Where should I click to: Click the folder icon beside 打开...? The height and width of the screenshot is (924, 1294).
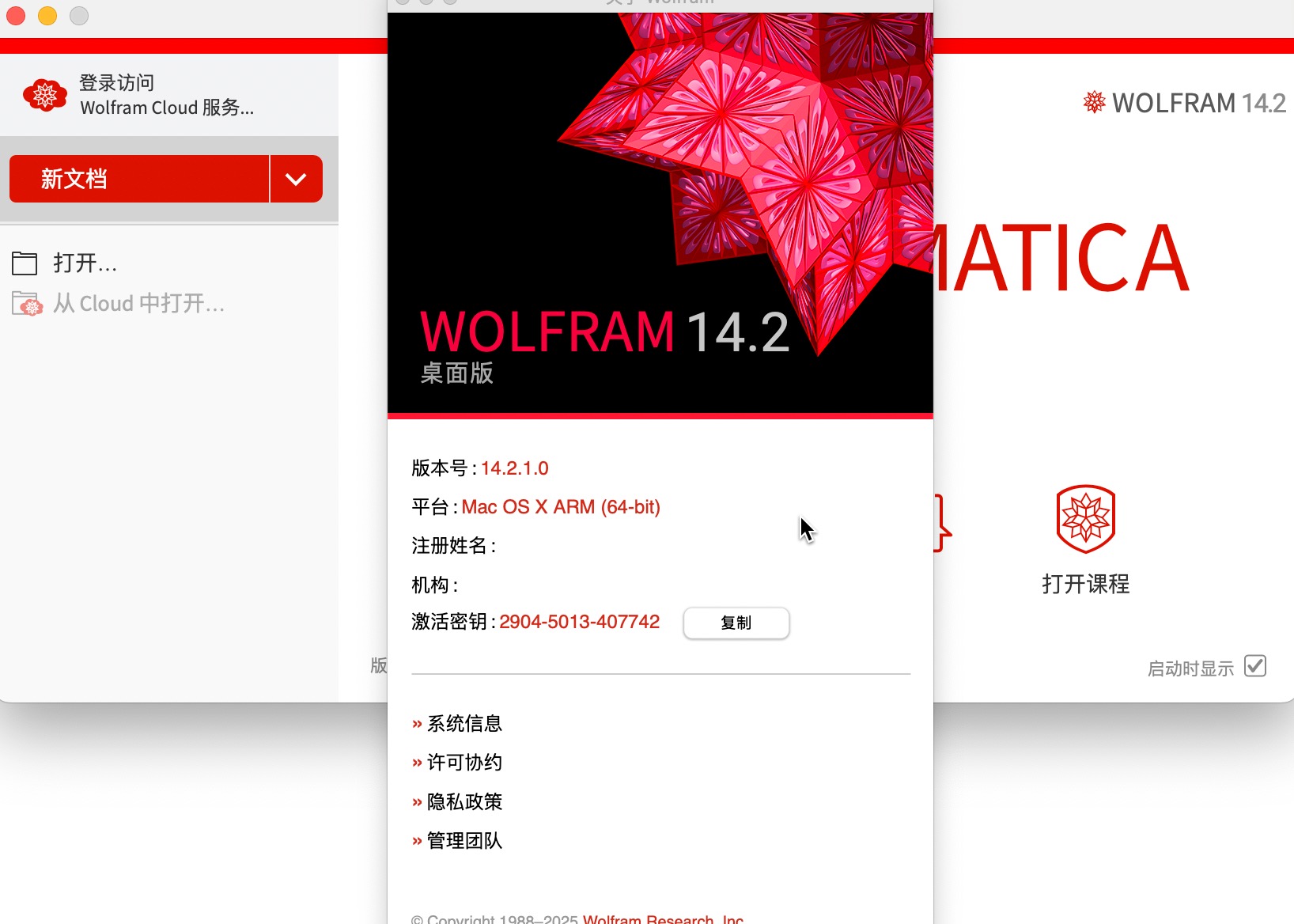(25, 263)
